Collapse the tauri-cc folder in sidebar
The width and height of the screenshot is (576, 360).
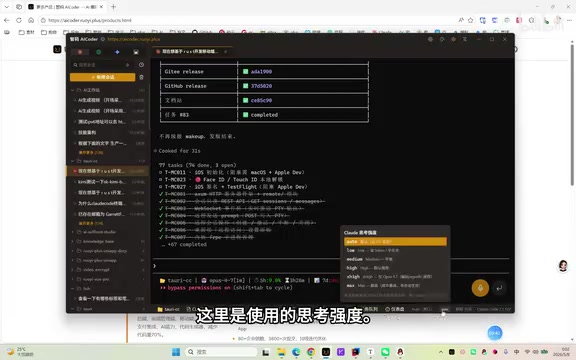pos(72,161)
